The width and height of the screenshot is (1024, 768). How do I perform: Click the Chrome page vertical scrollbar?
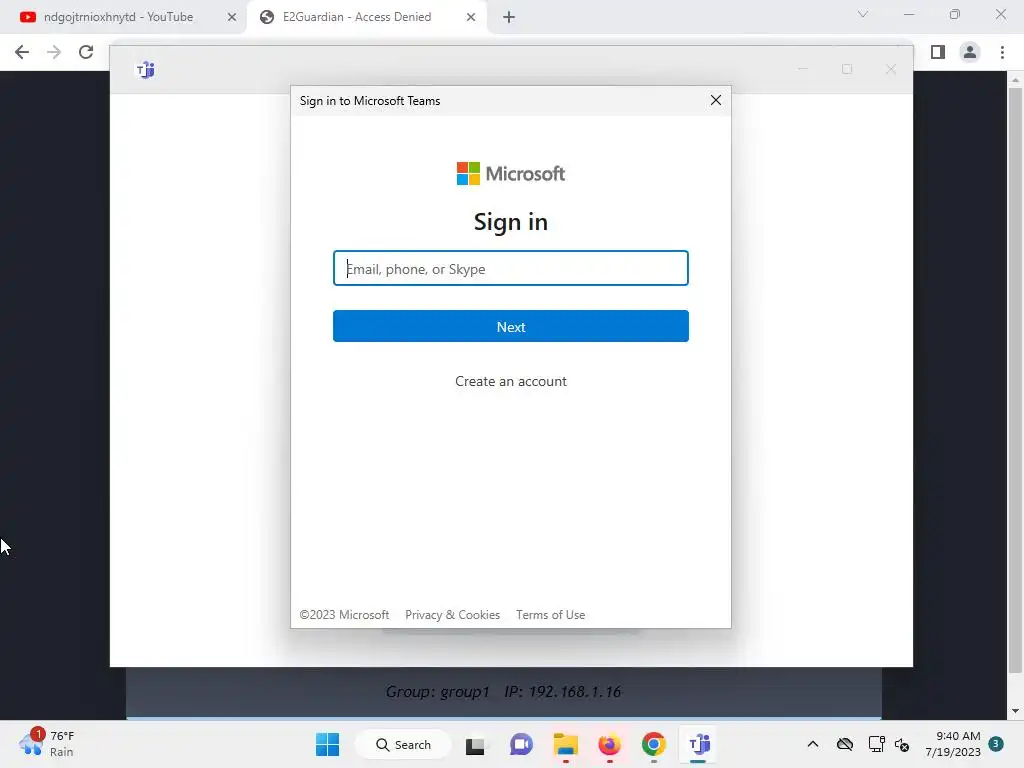pyautogui.click(x=1015, y=379)
